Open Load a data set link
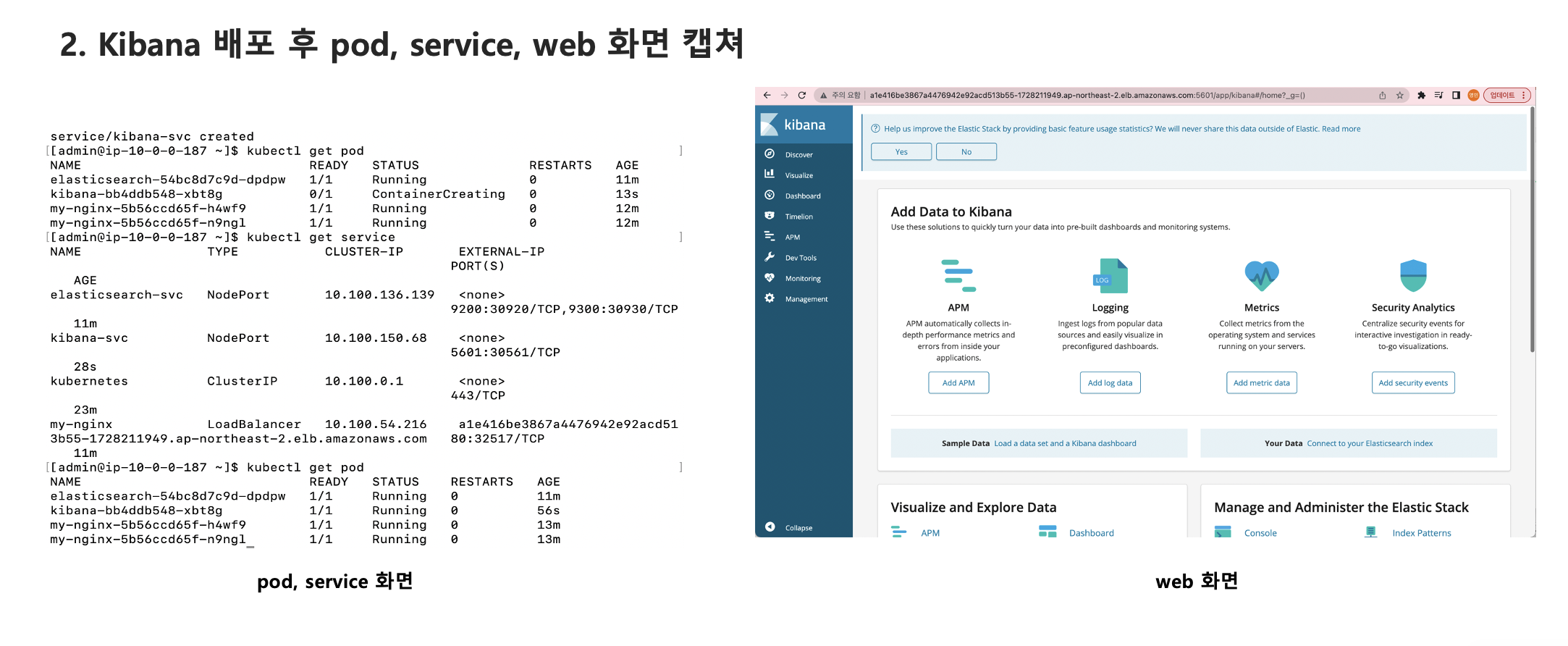This screenshot has height=646, width=1568. pyautogui.click(x=1065, y=443)
